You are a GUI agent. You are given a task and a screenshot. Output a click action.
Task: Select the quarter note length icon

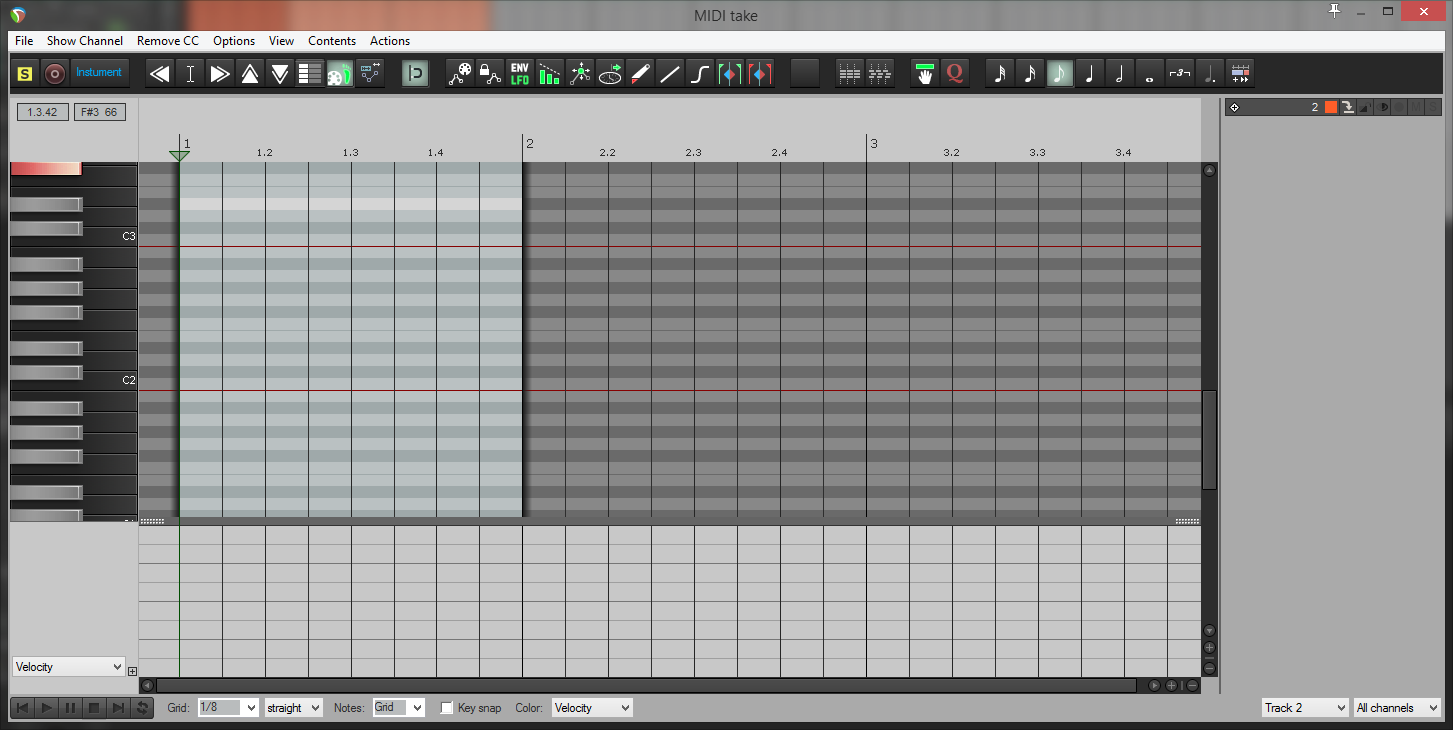tap(1089, 73)
